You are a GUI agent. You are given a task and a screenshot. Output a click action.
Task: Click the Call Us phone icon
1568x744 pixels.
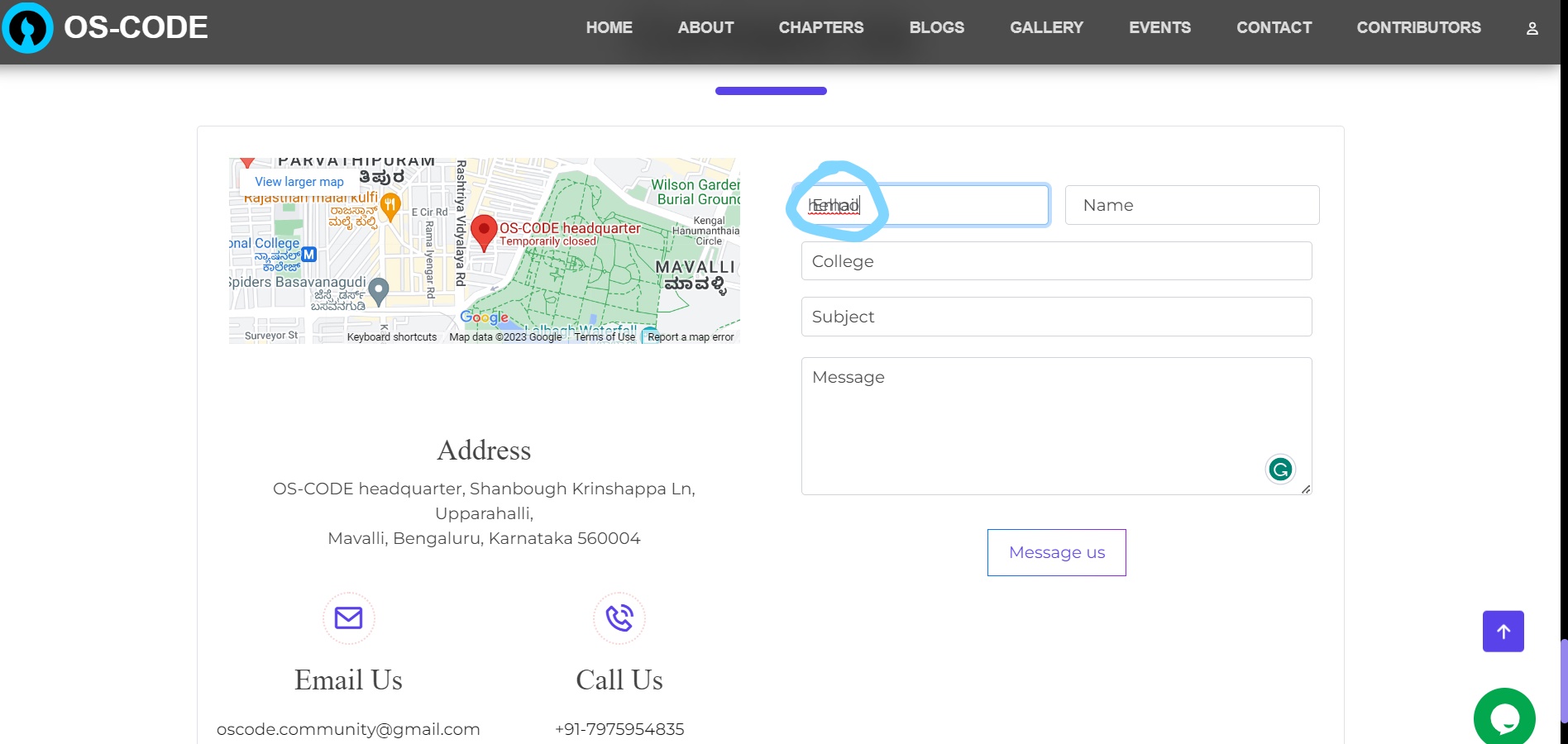click(x=619, y=618)
